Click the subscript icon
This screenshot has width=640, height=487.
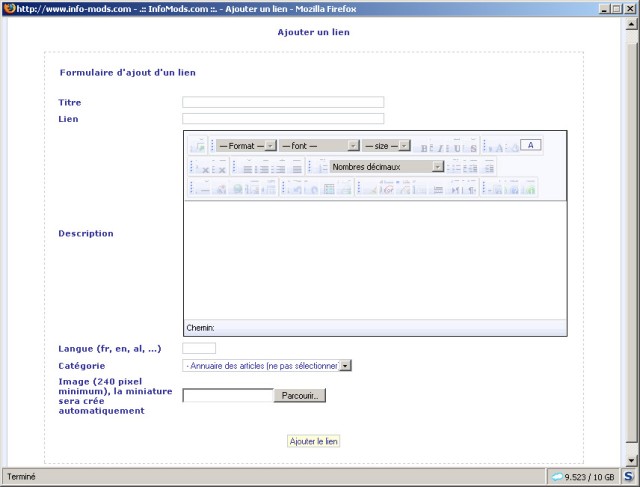[206, 169]
